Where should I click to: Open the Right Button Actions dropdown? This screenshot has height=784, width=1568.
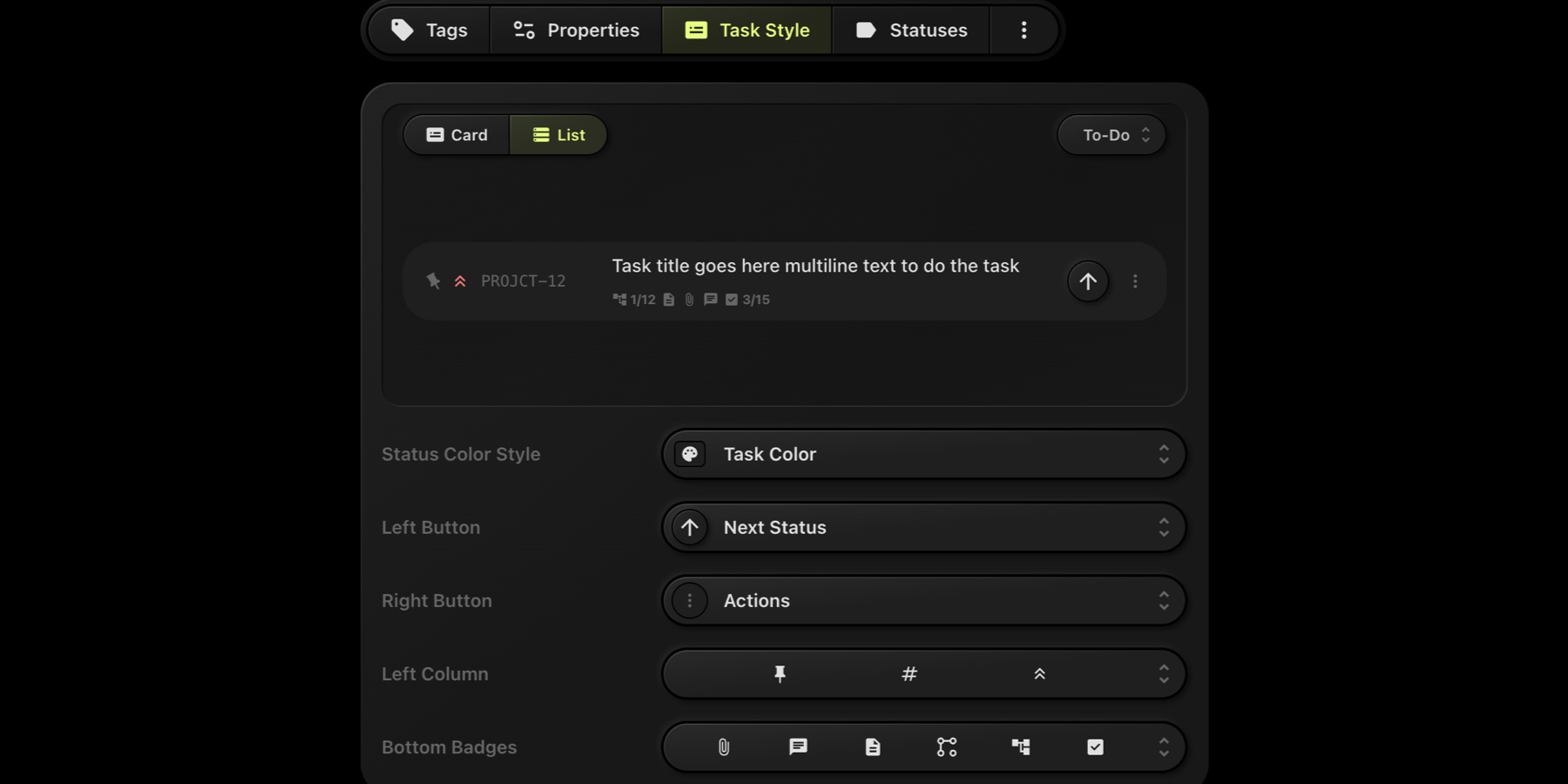[x=923, y=600]
